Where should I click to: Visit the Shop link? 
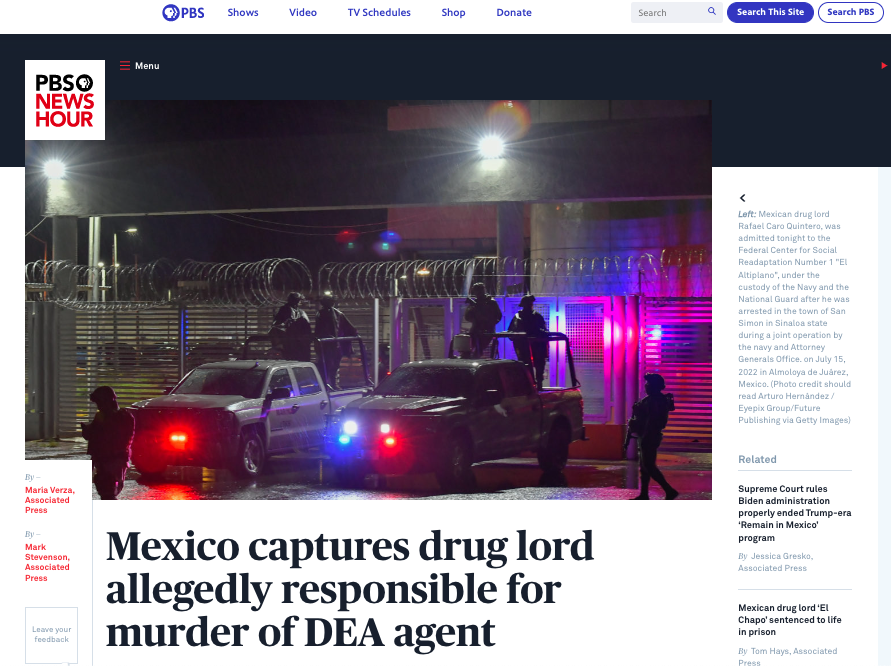pos(453,13)
